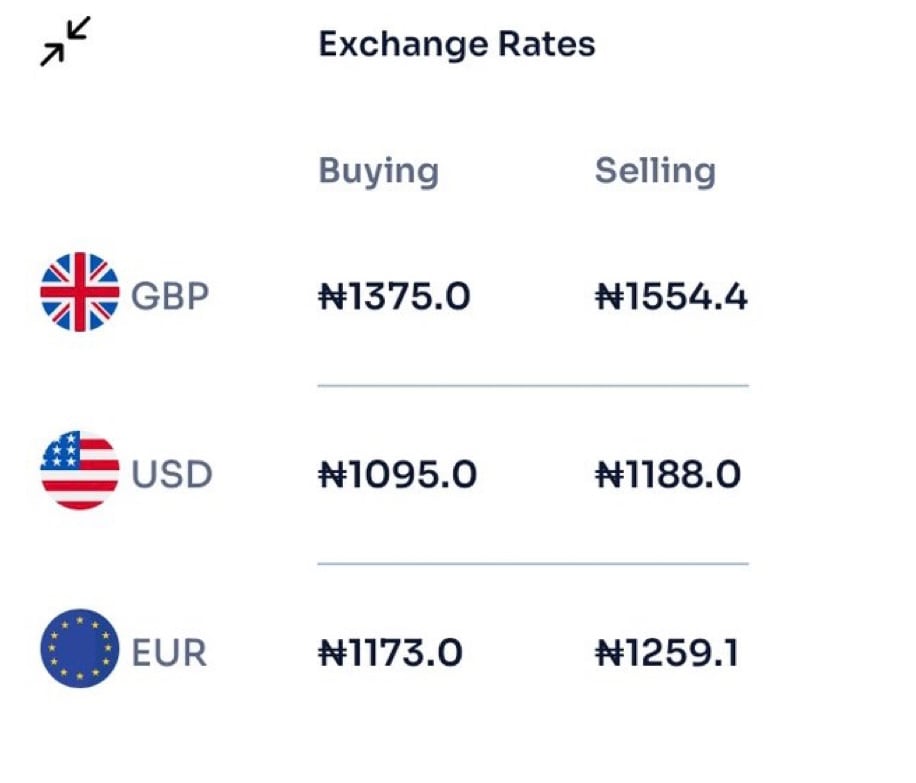Click the divider line below USD row
The width and height of the screenshot is (916, 783).
[x=532, y=563]
